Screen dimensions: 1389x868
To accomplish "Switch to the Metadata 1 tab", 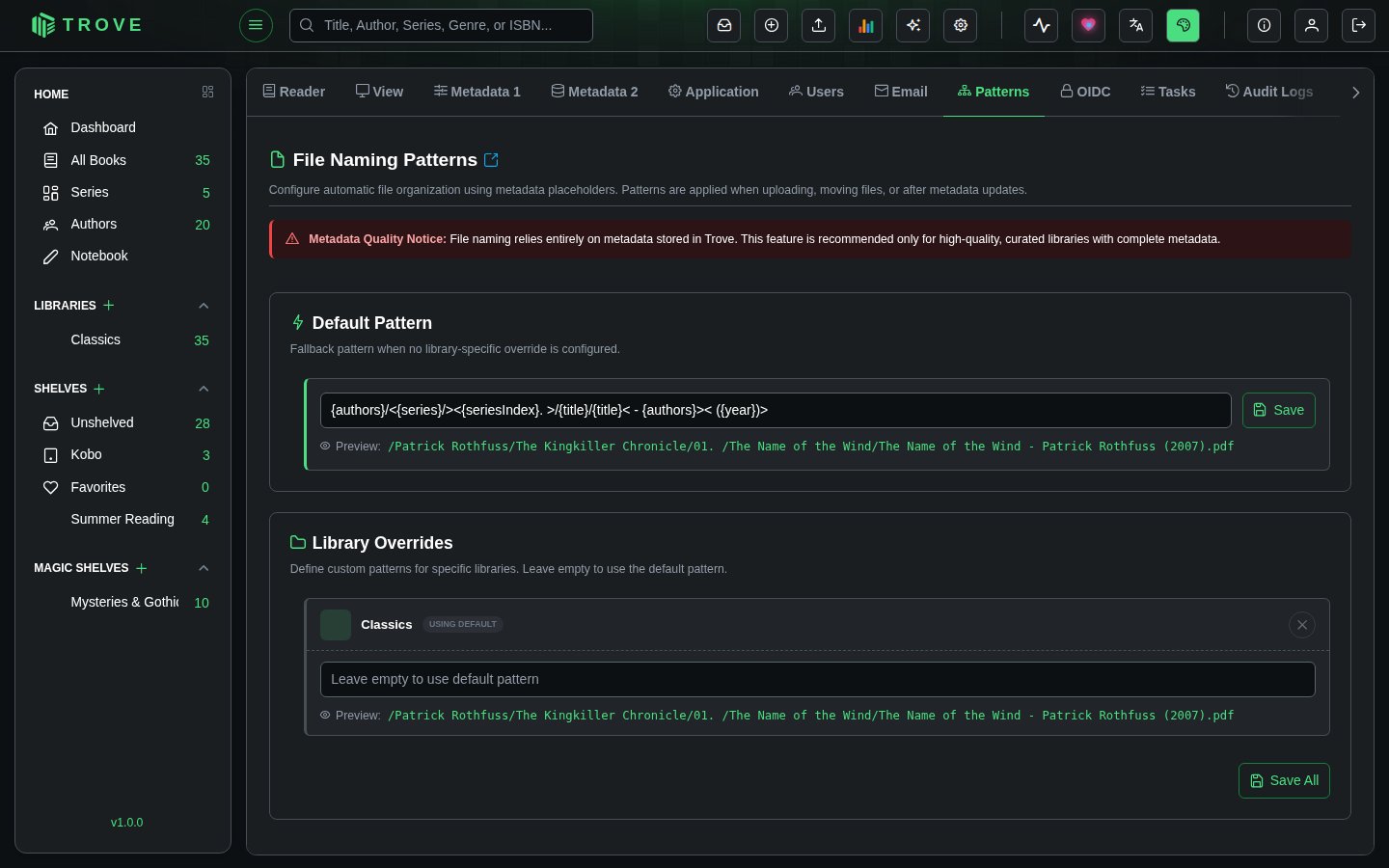I will (x=477, y=92).
